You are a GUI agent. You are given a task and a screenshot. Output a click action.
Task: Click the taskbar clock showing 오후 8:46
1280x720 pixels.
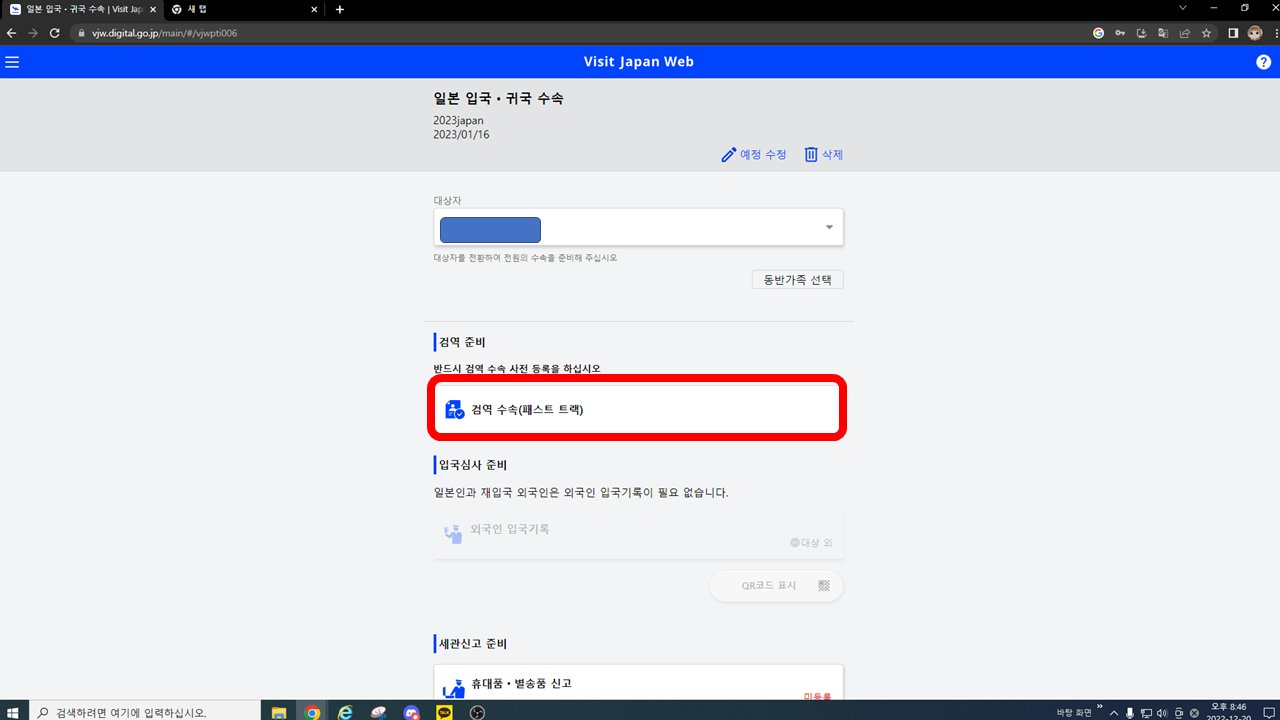pyautogui.click(x=1228, y=712)
